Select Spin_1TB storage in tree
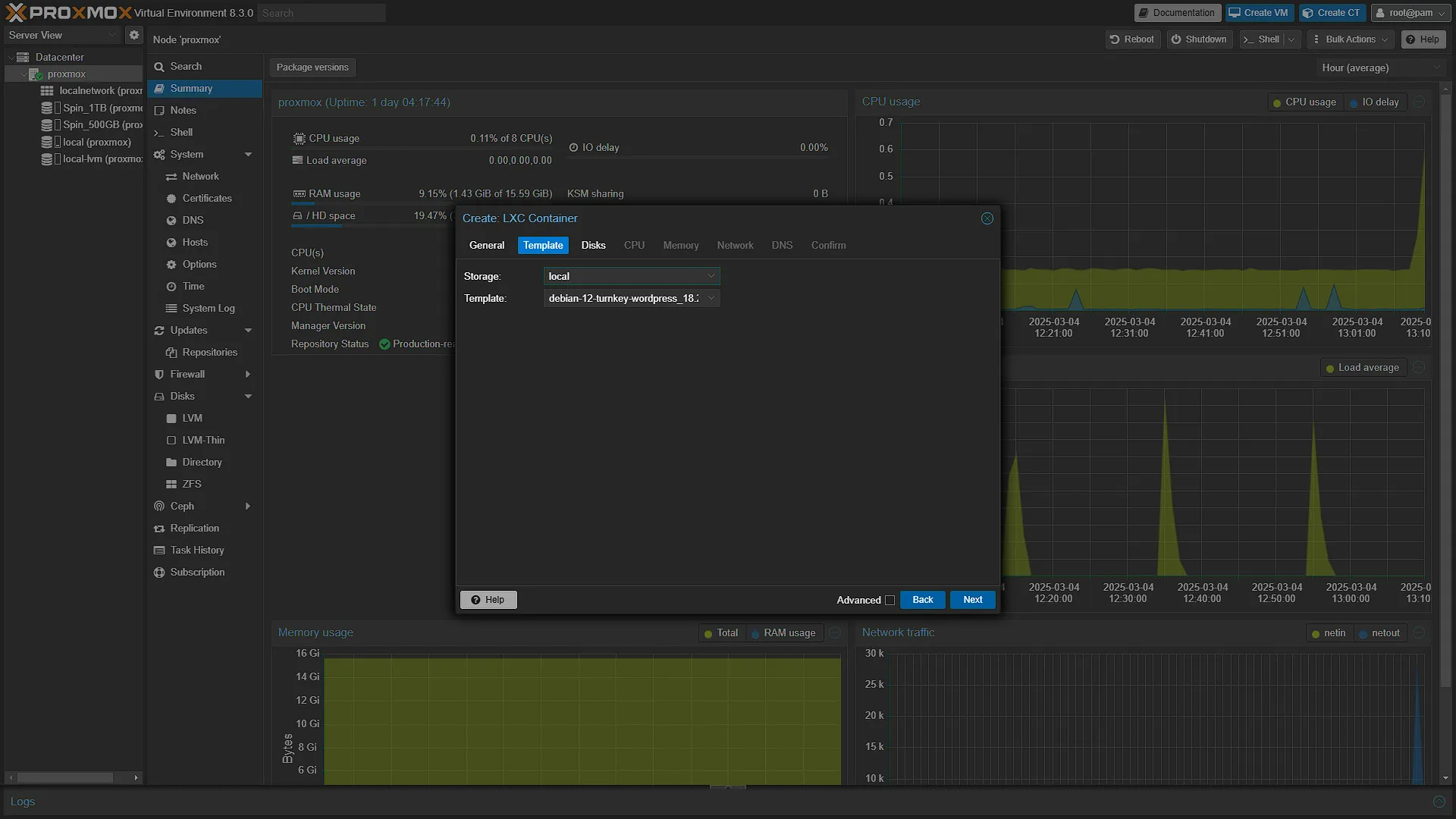Viewport: 1456px width, 819px height. point(92,108)
